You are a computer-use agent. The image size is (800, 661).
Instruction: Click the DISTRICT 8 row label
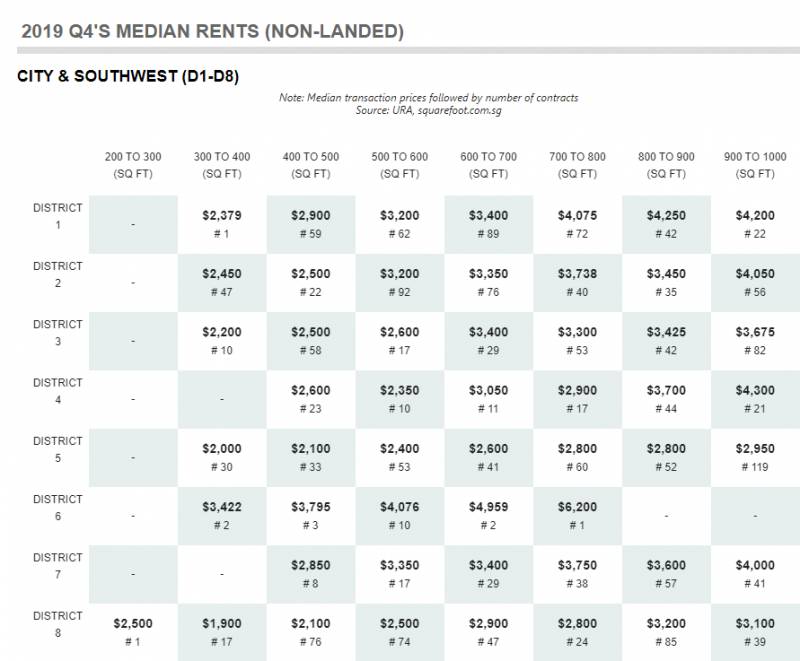point(58,623)
